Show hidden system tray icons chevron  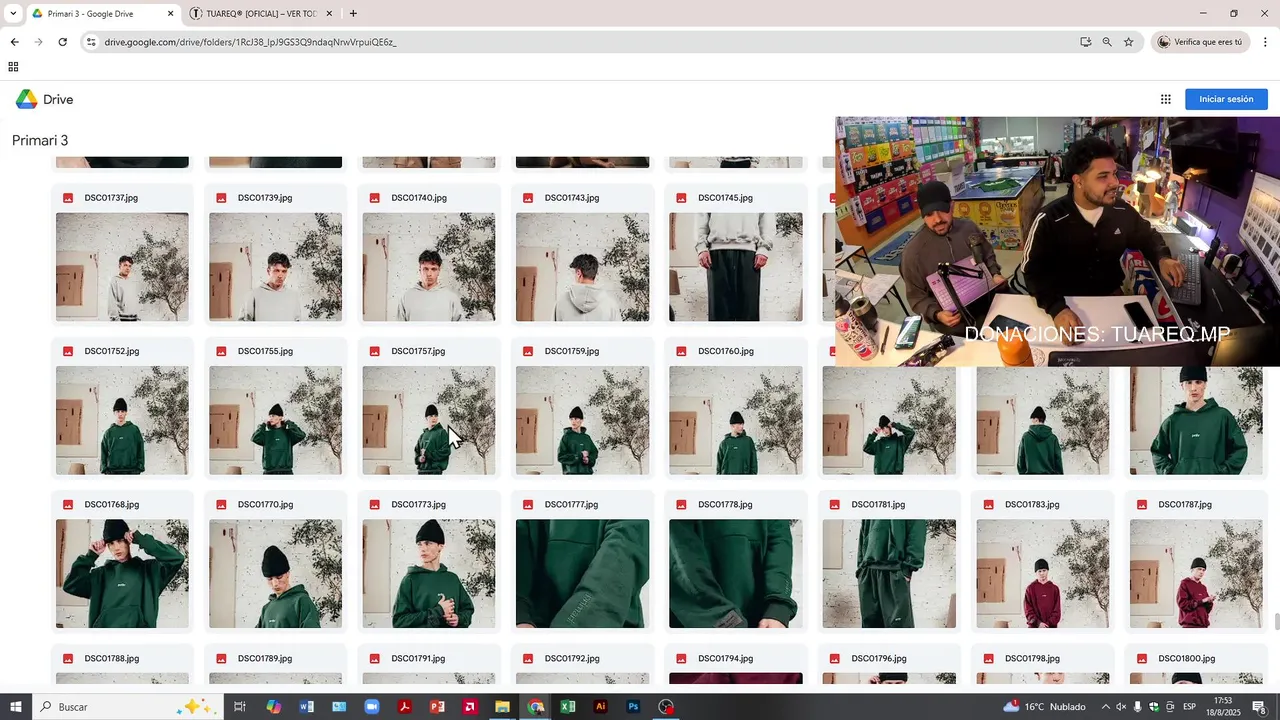pyautogui.click(x=1105, y=707)
